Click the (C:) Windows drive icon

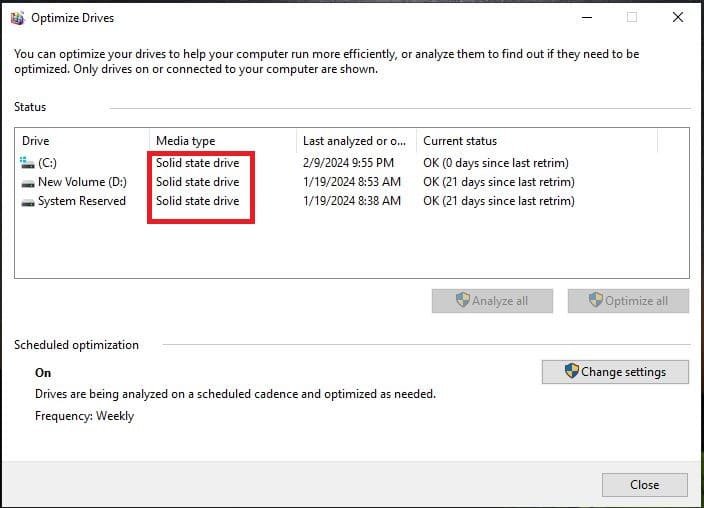point(25,162)
